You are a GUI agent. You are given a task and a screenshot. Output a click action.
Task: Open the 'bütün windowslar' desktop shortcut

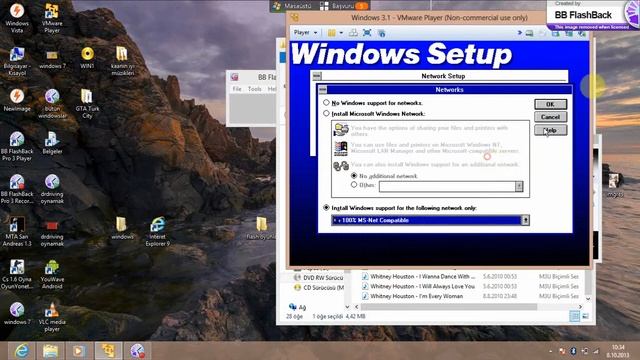[x=52, y=103]
